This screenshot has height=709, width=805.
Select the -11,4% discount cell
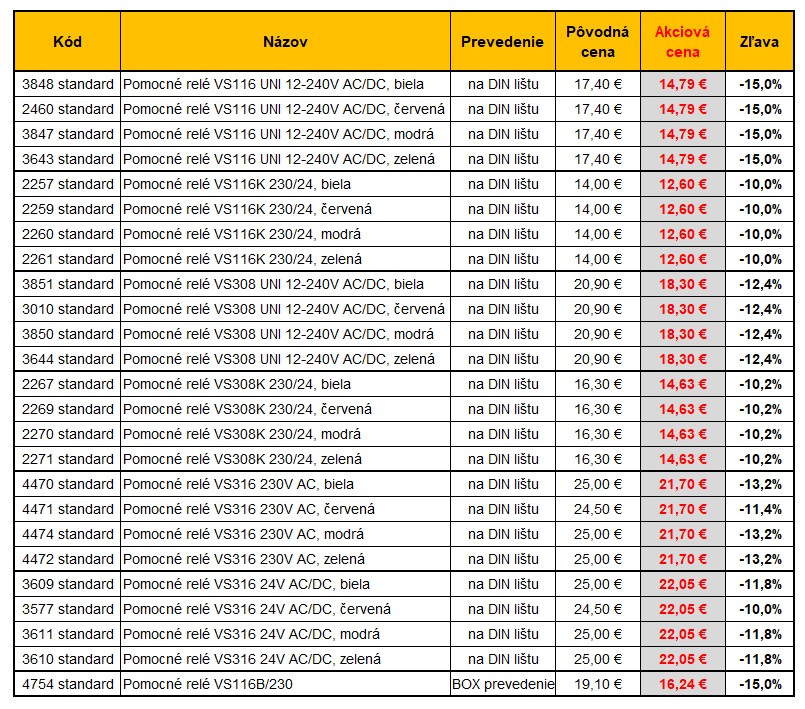[x=760, y=509]
